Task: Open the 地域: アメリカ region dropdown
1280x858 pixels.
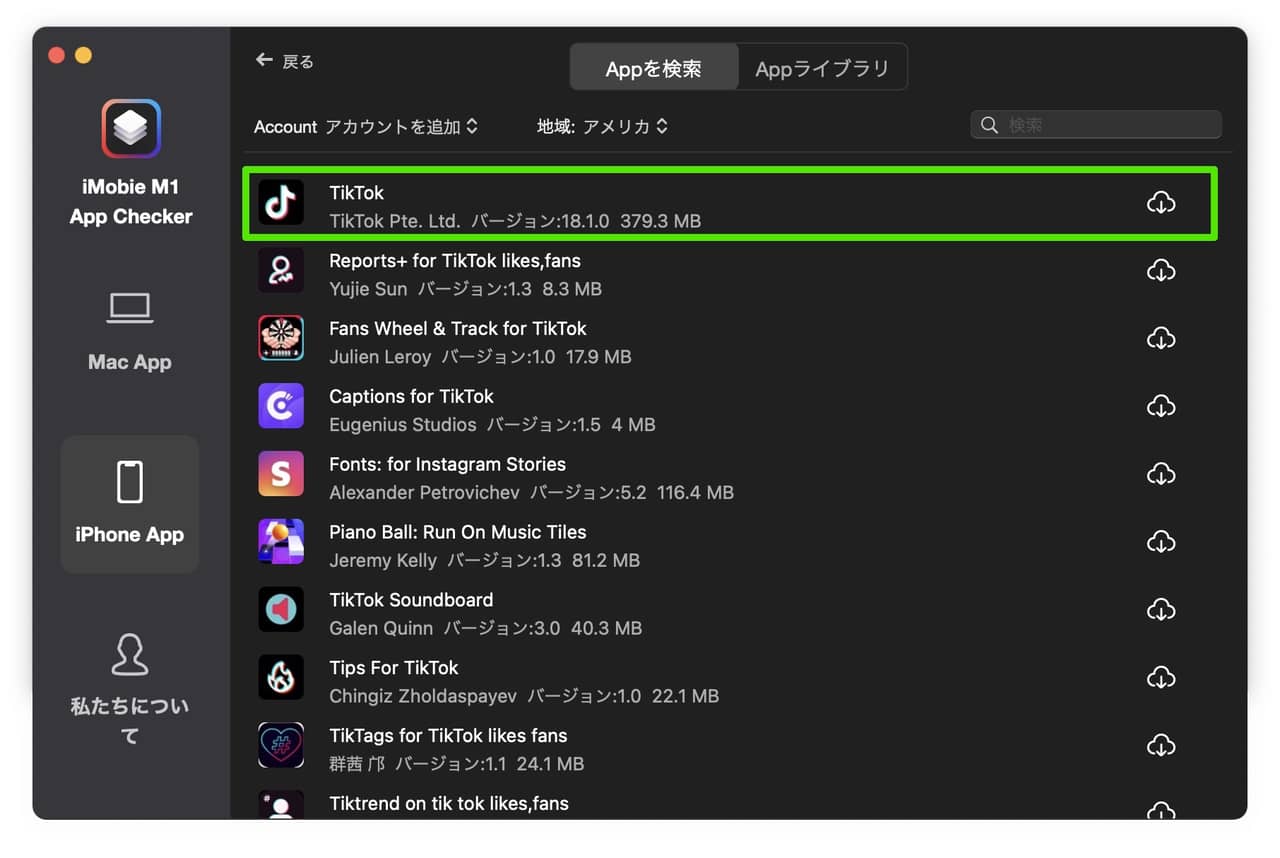Action: pyautogui.click(x=603, y=126)
